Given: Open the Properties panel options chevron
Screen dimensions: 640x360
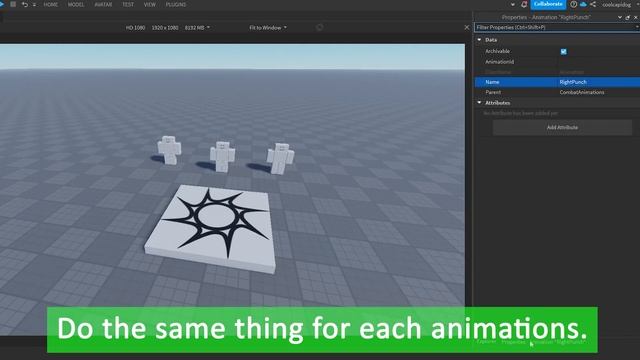Looking at the screenshot, I should pyautogui.click(x=620, y=17).
